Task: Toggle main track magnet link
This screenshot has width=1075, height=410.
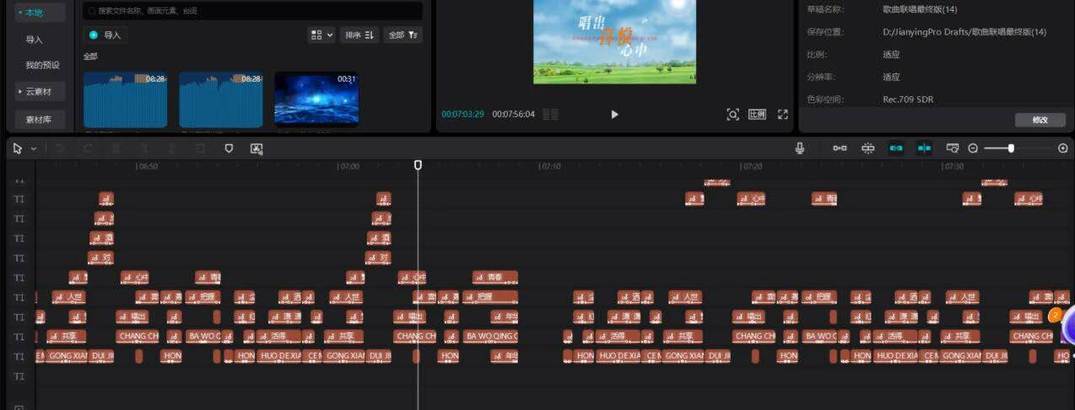Action: pos(840,148)
